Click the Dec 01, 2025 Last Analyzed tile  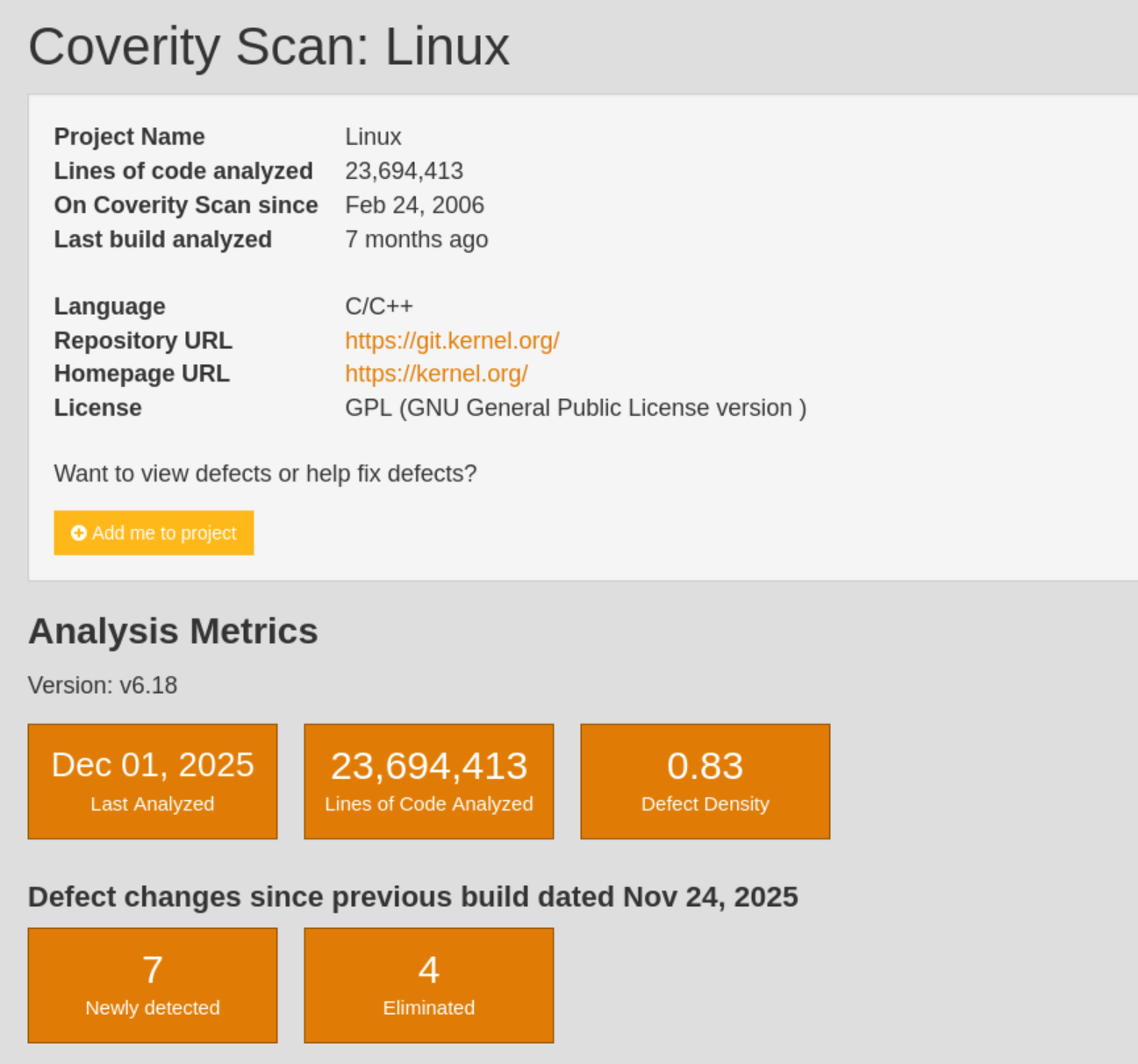pyautogui.click(x=153, y=782)
